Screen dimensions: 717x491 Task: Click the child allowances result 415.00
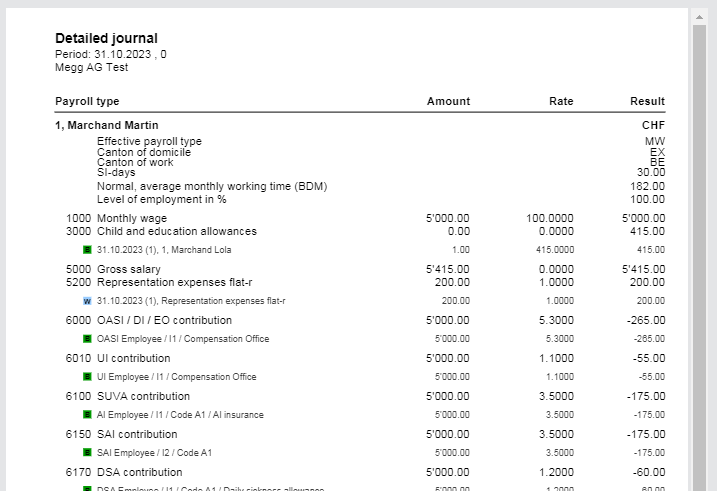[647, 231]
